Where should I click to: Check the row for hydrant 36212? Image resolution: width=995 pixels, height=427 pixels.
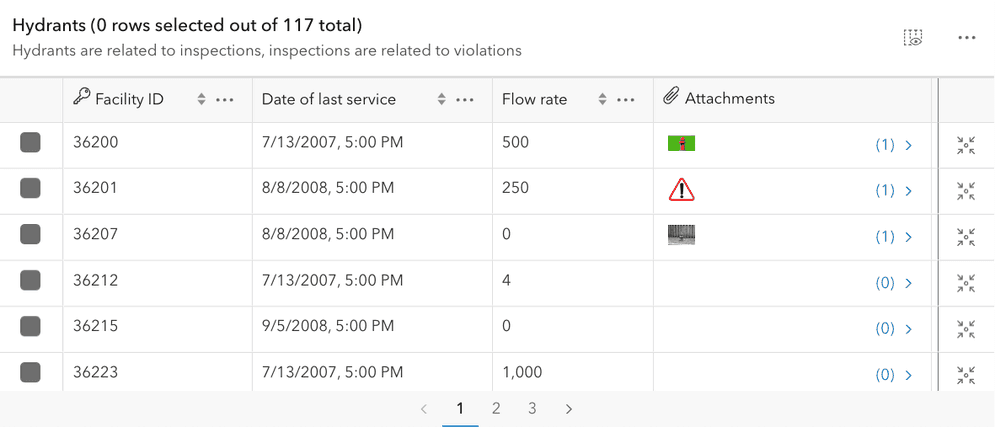click(x=30, y=282)
